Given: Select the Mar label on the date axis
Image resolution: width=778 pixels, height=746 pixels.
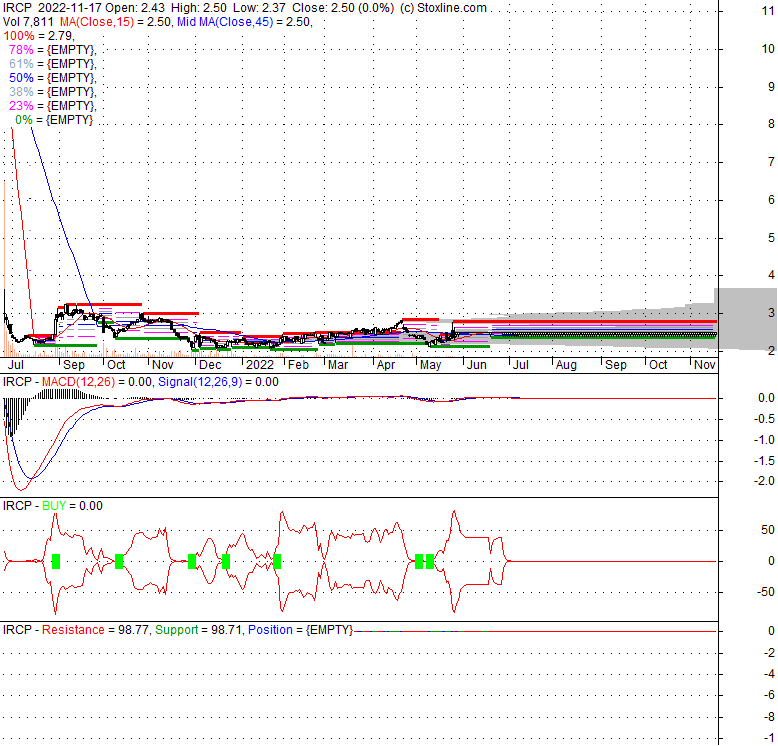Looking at the screenshot, I should pos(338,365).
